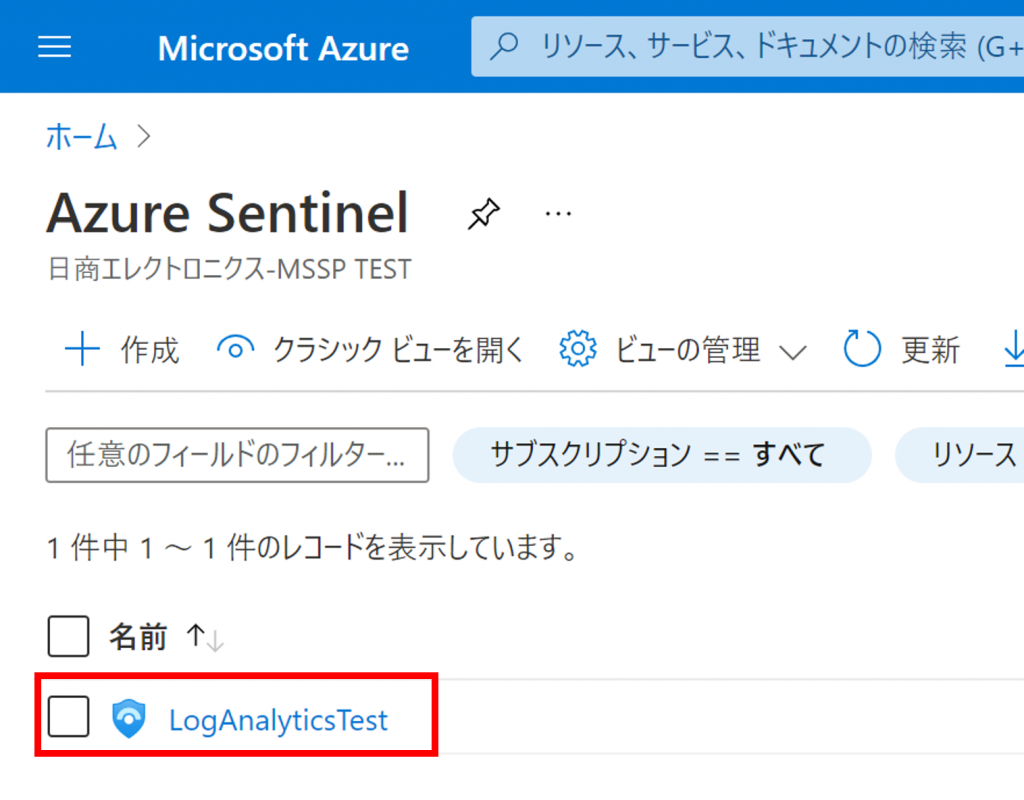Click the search magnifier icon
Screen dimensions: 1024x800
506,46
